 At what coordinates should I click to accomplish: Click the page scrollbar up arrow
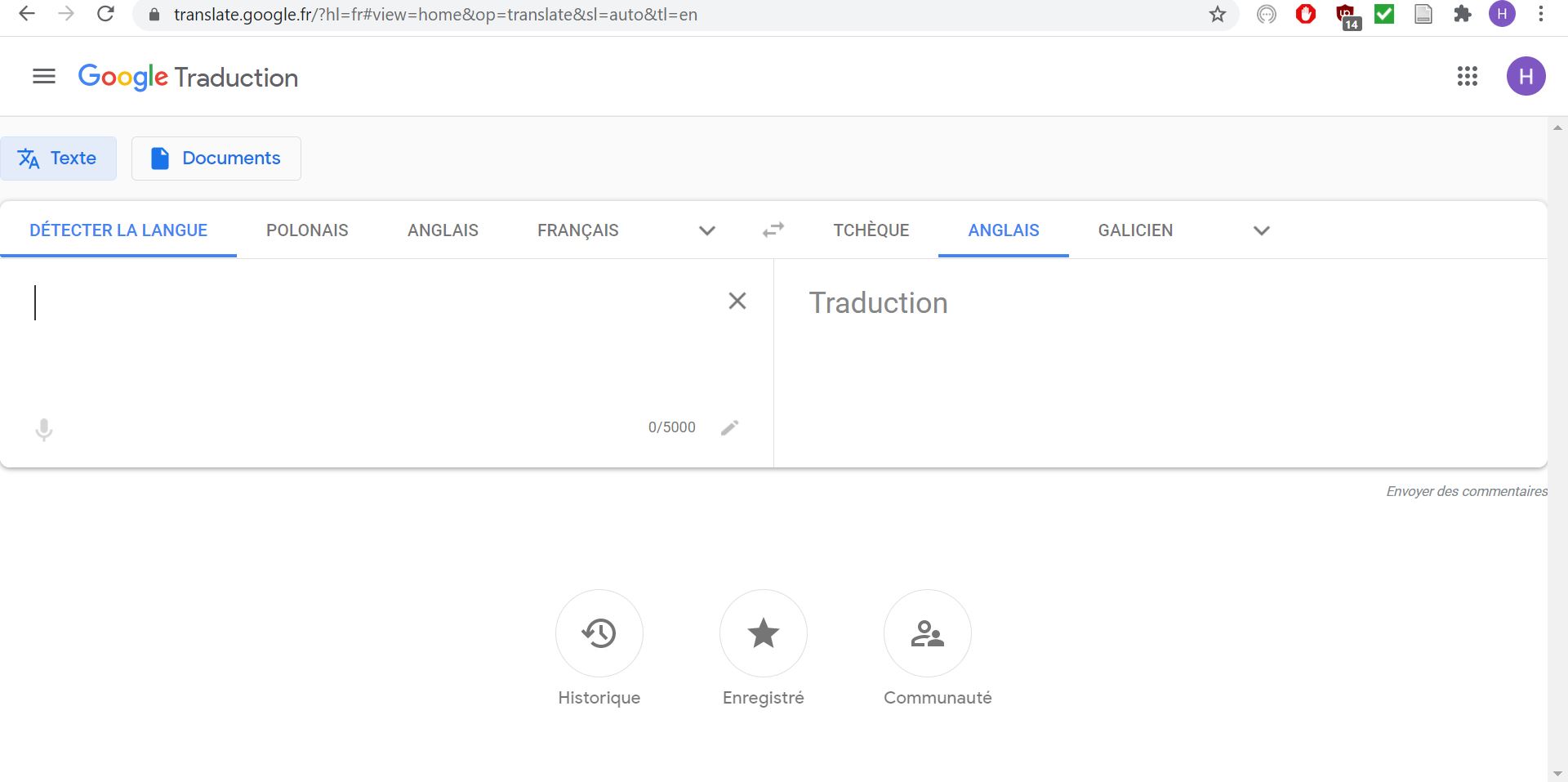(x=1557, y=127)
